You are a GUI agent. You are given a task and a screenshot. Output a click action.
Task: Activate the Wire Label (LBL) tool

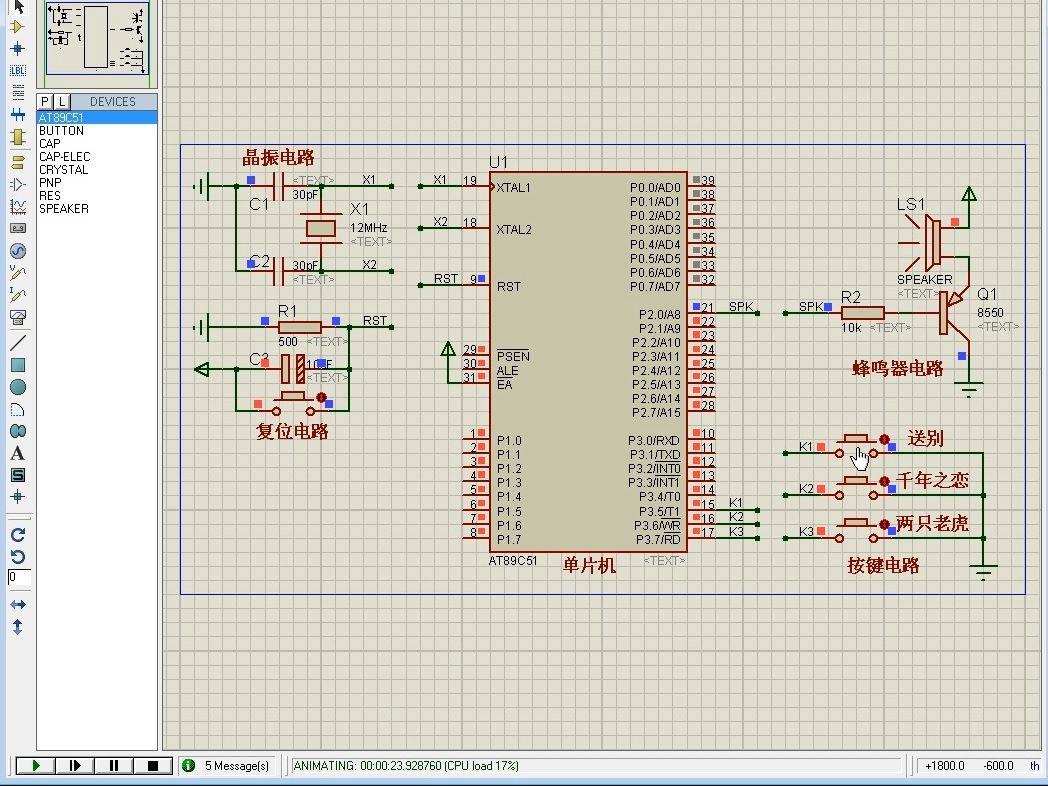pyautogui.click(x=17, y=70)
